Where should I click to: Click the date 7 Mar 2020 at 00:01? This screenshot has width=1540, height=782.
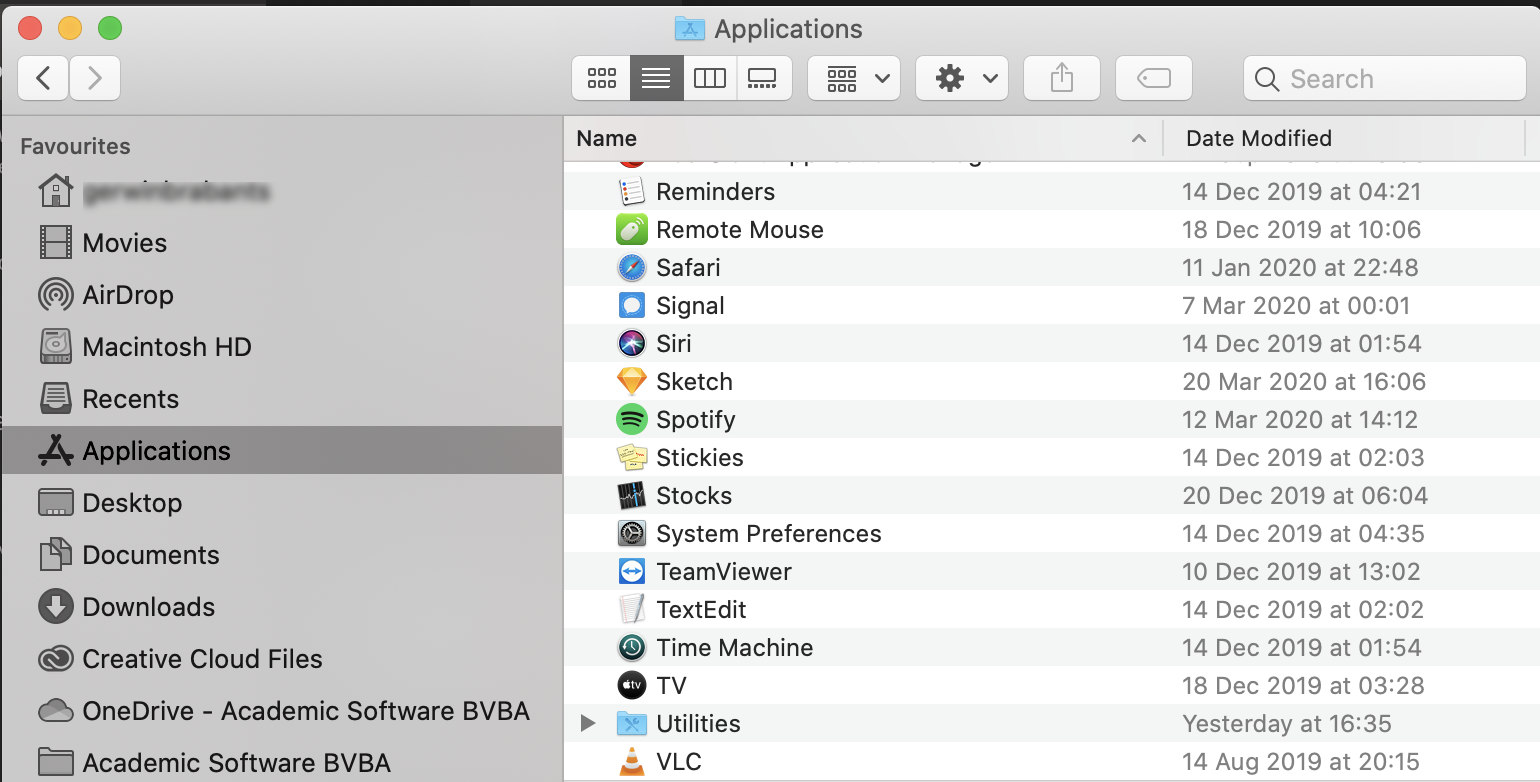1296,305
